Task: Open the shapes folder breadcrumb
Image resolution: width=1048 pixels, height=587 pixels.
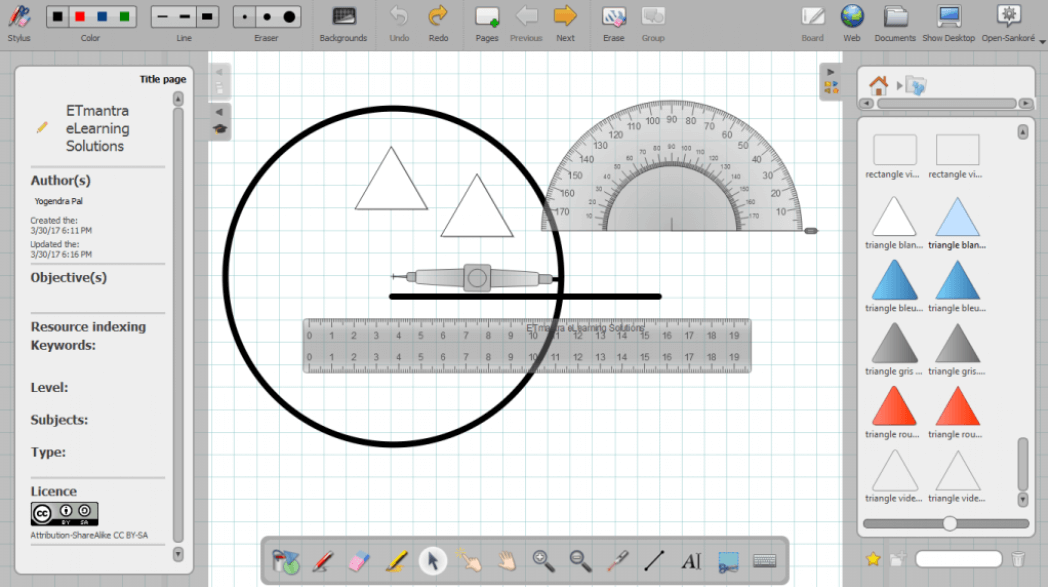Action: (916, 86)
